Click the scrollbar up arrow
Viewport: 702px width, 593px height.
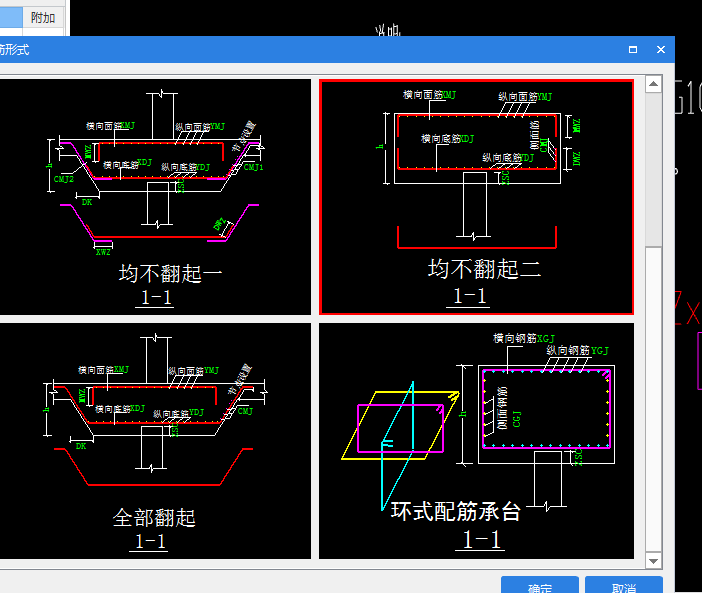click(654, 84)
